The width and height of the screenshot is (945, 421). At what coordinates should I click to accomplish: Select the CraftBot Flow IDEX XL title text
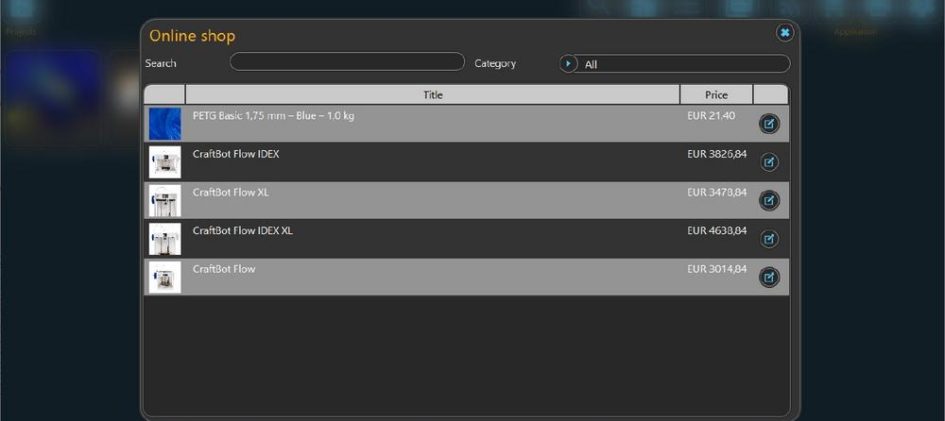242,231
